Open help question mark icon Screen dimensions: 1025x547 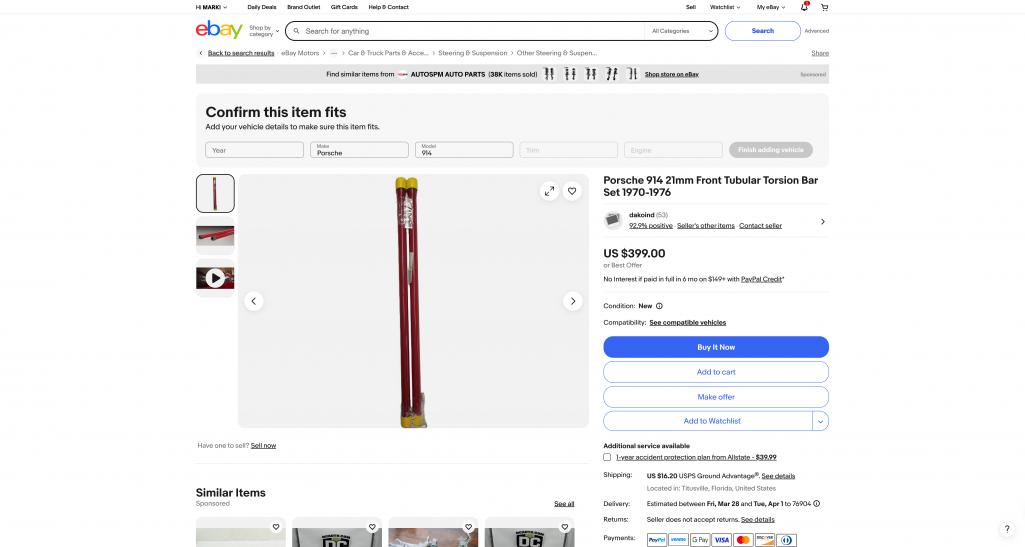click(x=1007, y=529)
